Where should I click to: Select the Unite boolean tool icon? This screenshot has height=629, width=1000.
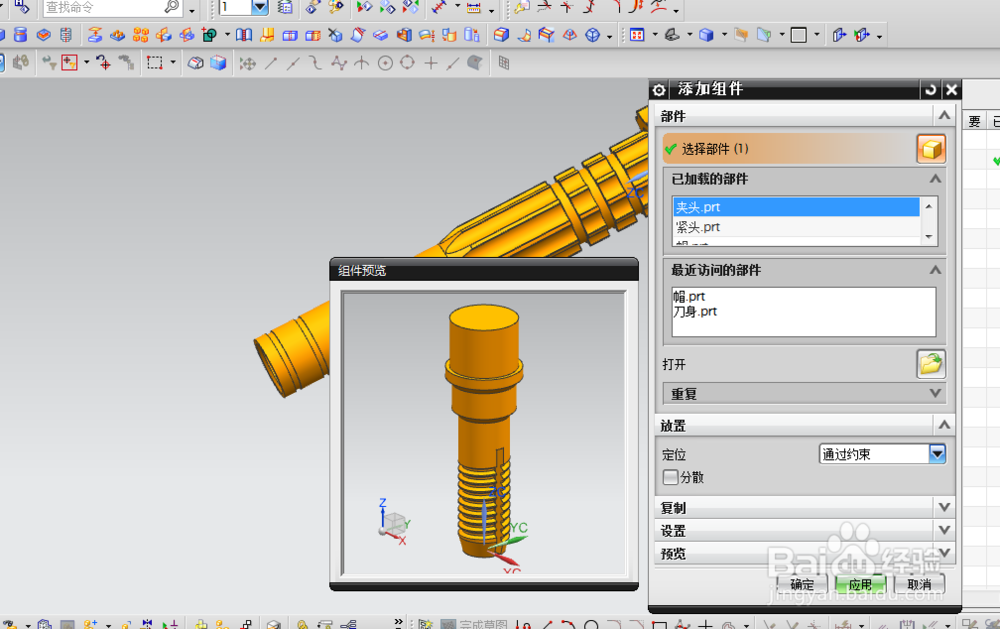tap(209, 35)
